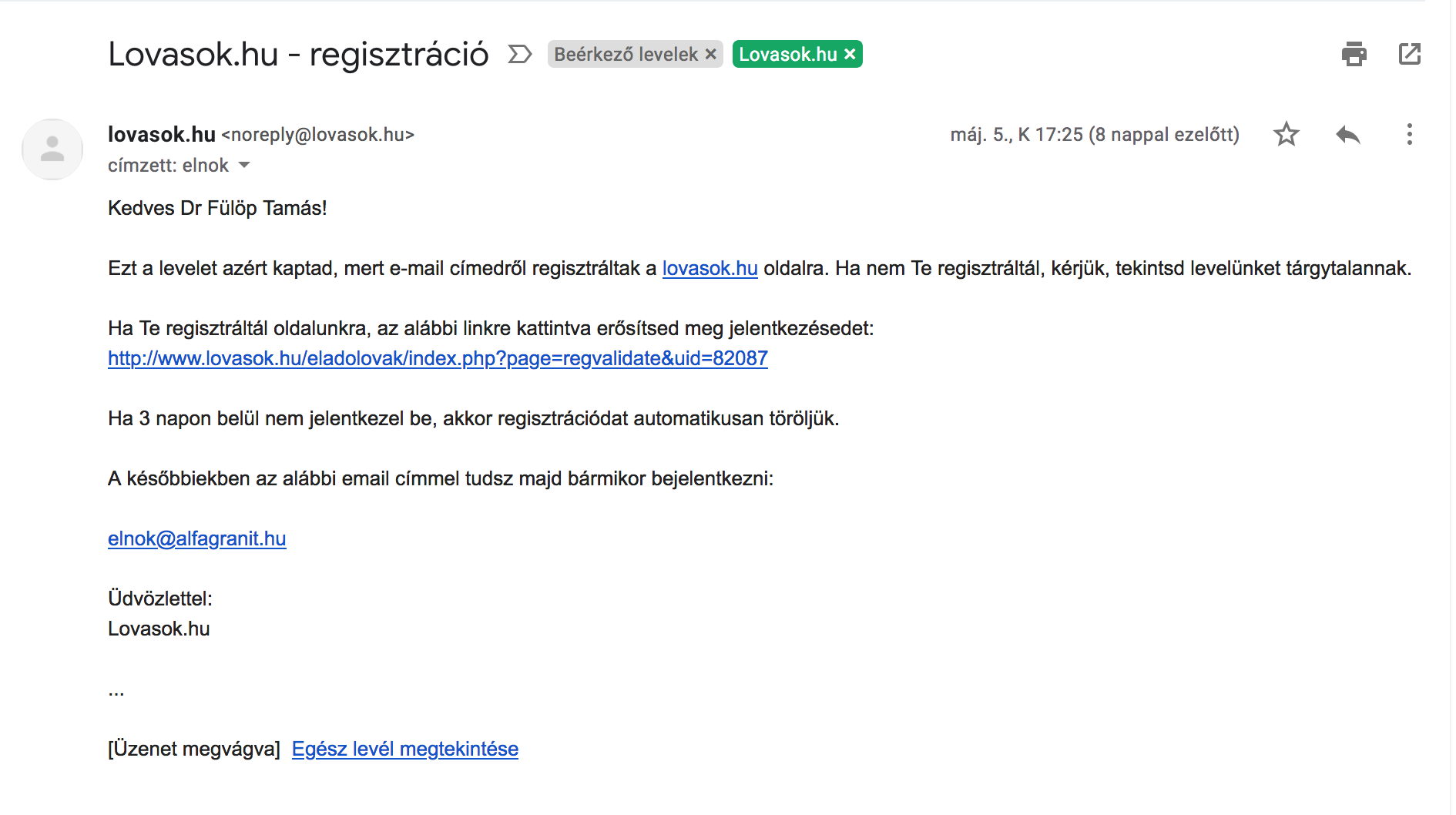Click the subject Lovasok.hu - regisztráció
Screen dimensions: 1456x815
tap(298, 55)
